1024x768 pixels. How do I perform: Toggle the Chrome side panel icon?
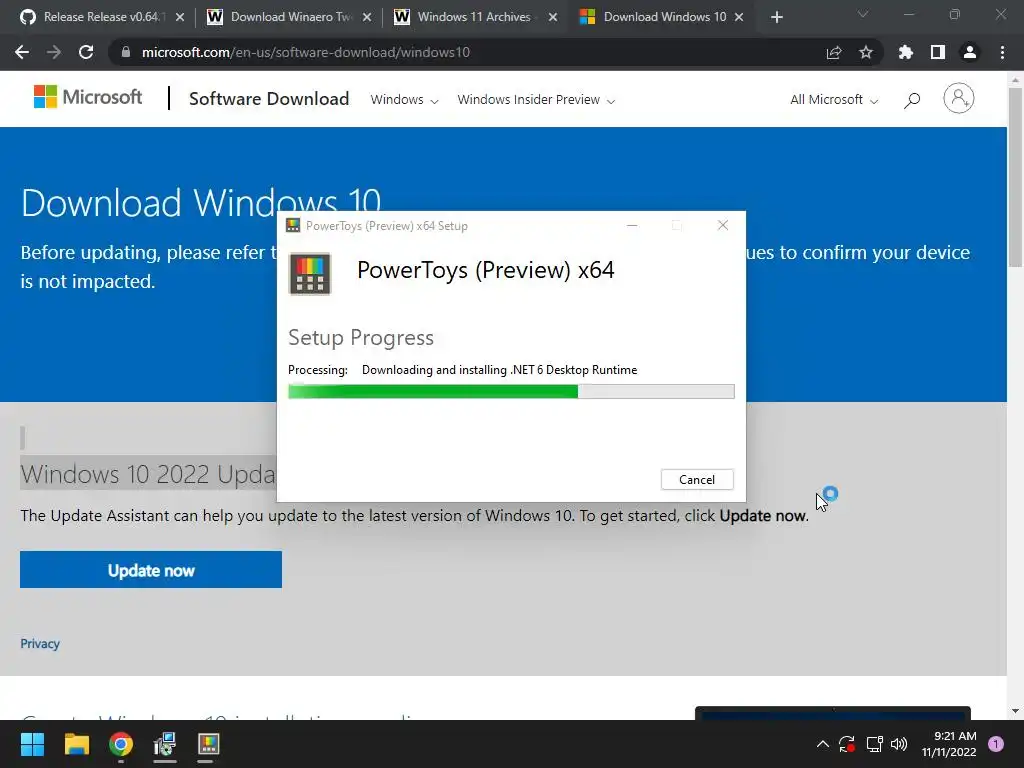938,52
